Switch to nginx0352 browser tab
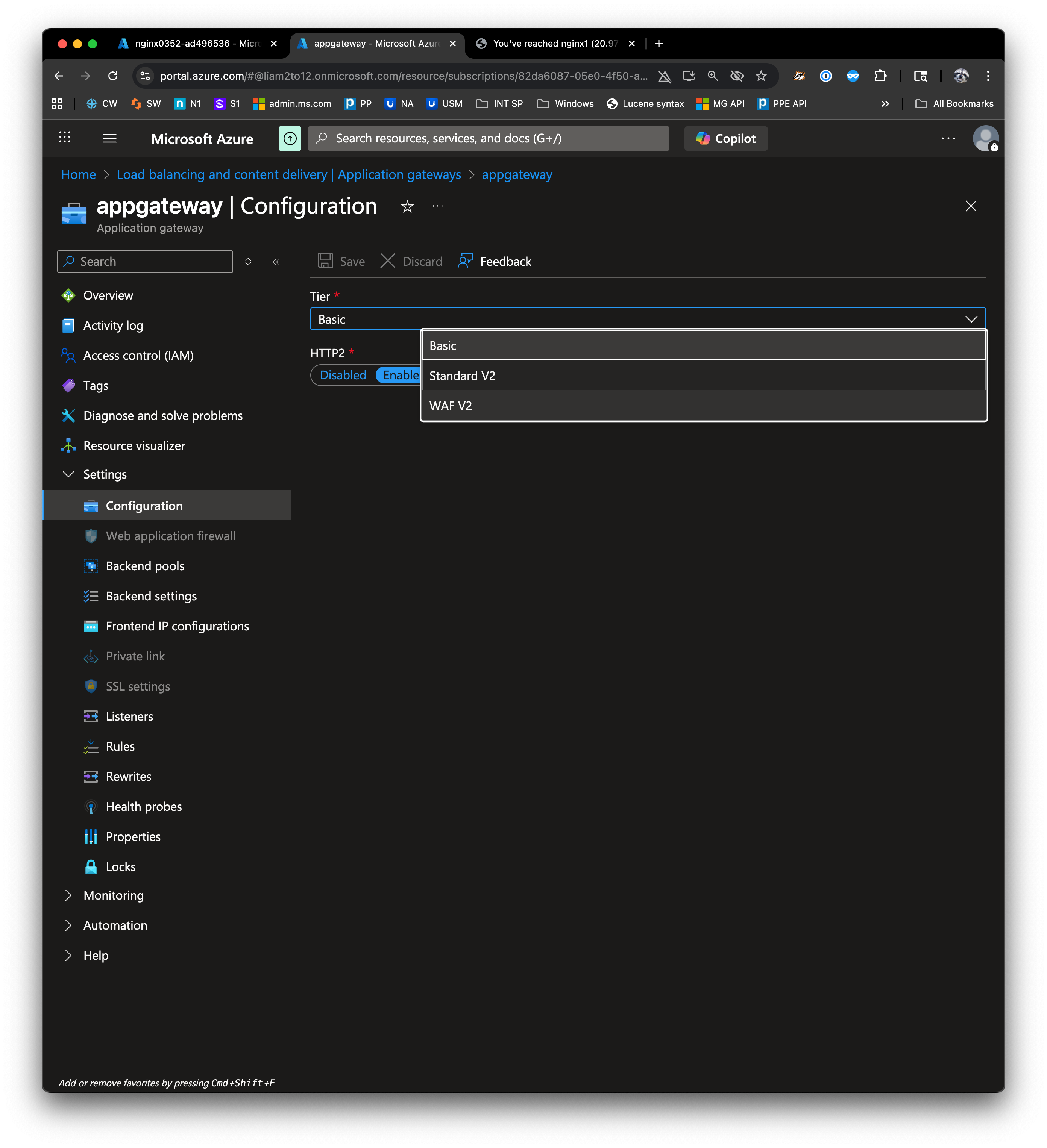 [197, 44]
